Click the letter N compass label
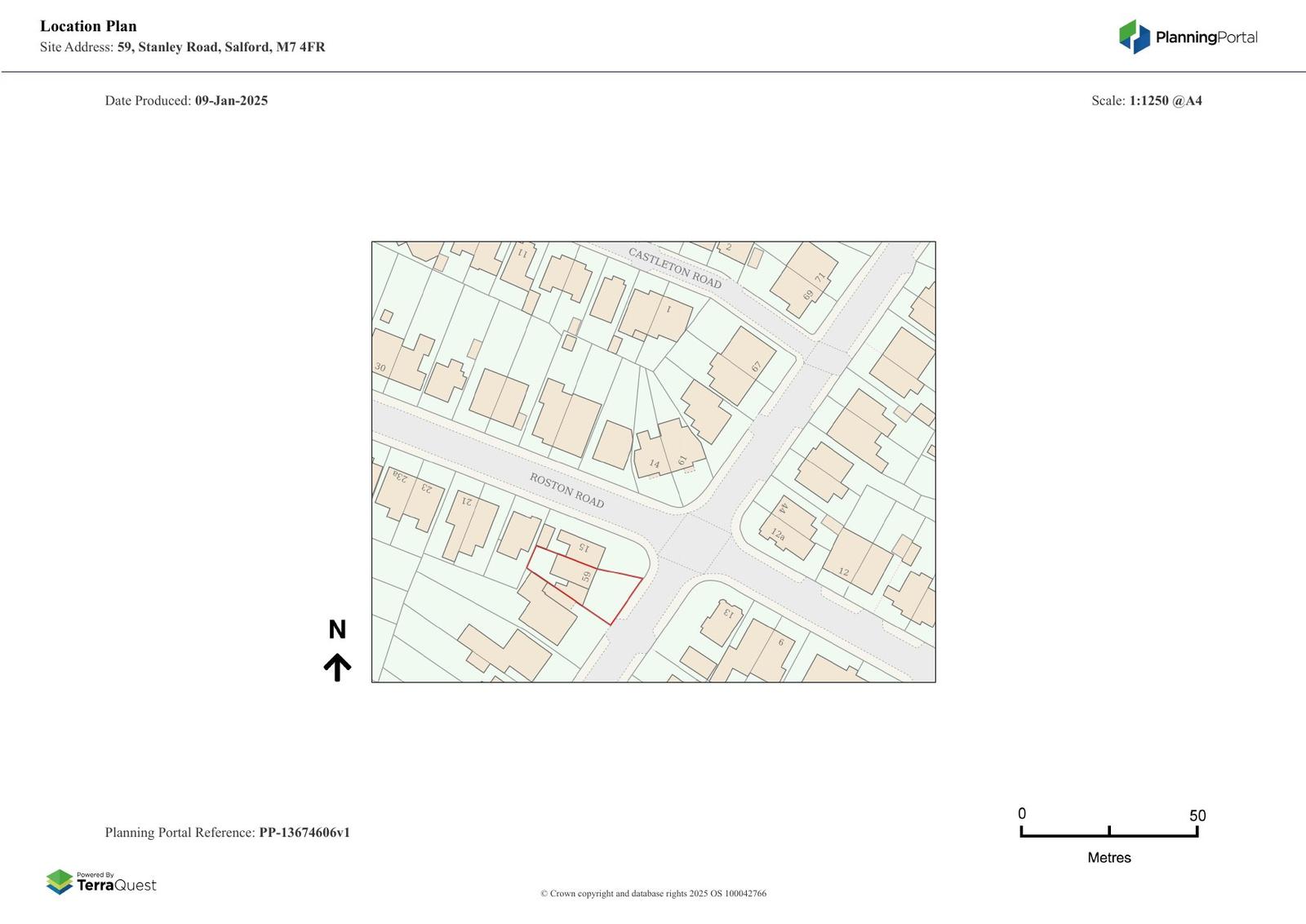This screenshot has width=1306, height=924. click(x=337, y=629)
